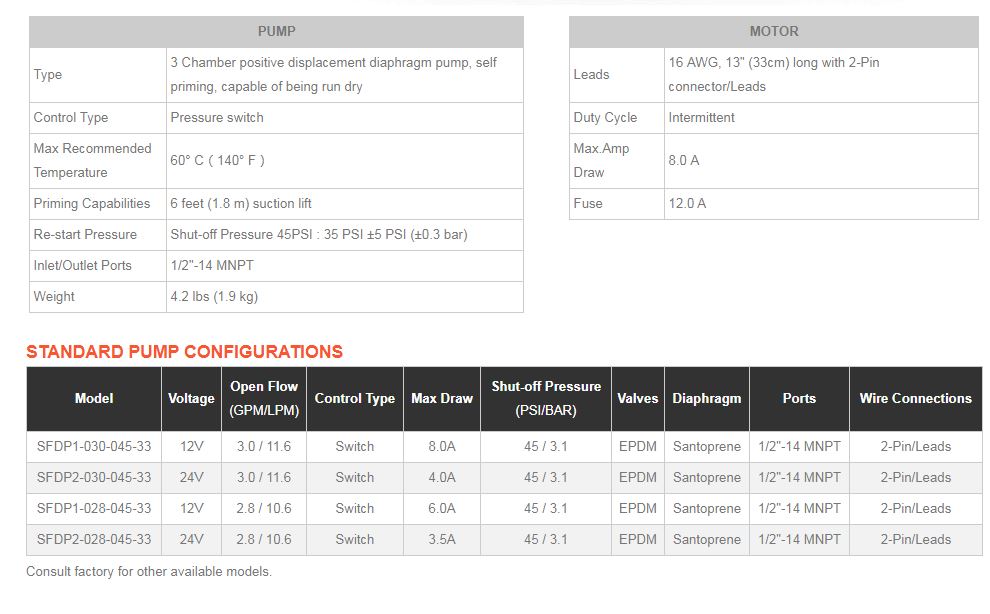Click the Shut-off Pressure column header
This screenshot has width=990, height=614.
pos(546,399)
